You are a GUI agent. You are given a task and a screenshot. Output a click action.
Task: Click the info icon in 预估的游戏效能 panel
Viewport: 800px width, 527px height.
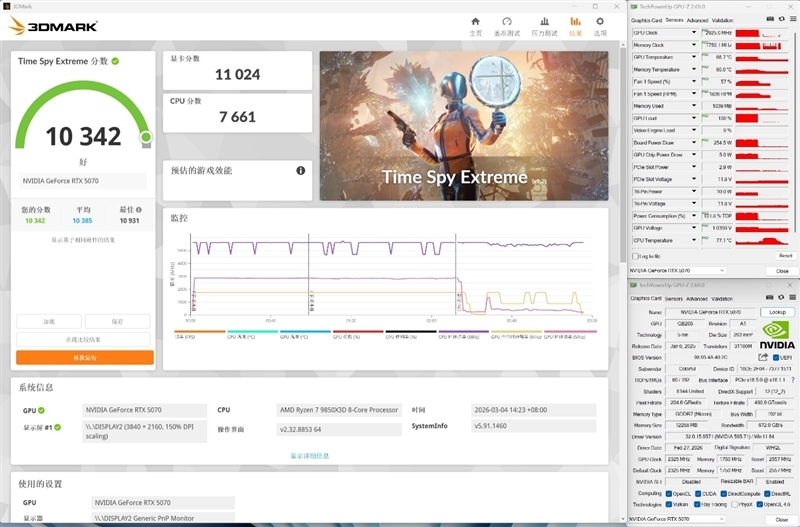(301, 170)
